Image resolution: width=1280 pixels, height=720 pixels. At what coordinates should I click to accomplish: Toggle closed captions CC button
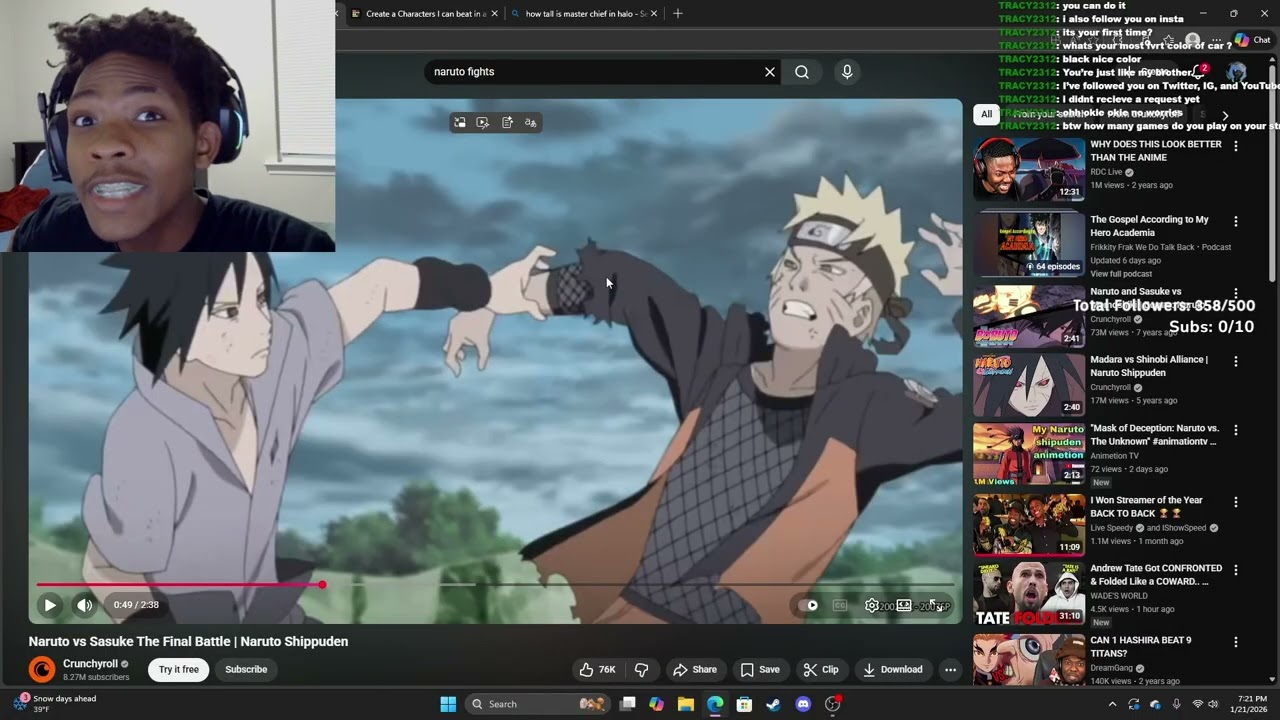point(840,605)
